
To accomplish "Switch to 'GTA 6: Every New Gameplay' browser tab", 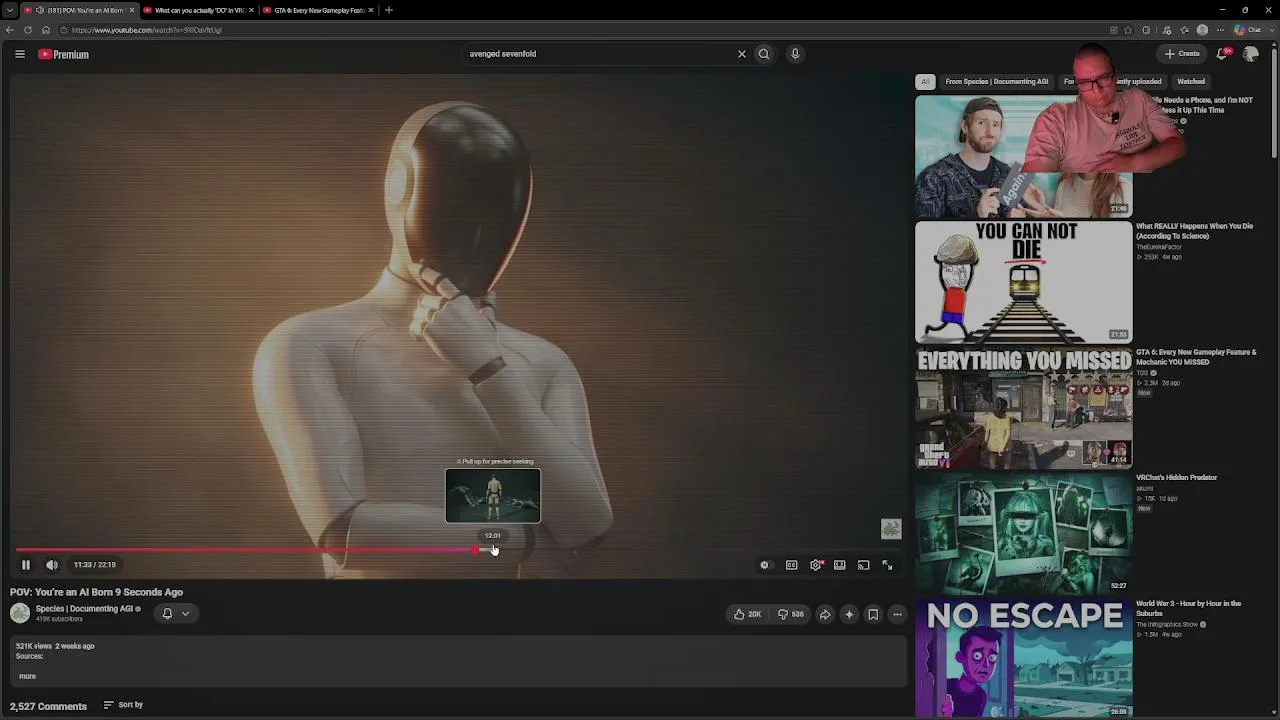I will (317, 10).
